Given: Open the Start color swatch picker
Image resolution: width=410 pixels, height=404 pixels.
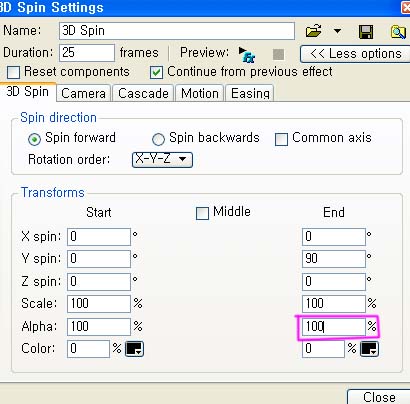Looking at the screenshot, I should pos(134,349).
